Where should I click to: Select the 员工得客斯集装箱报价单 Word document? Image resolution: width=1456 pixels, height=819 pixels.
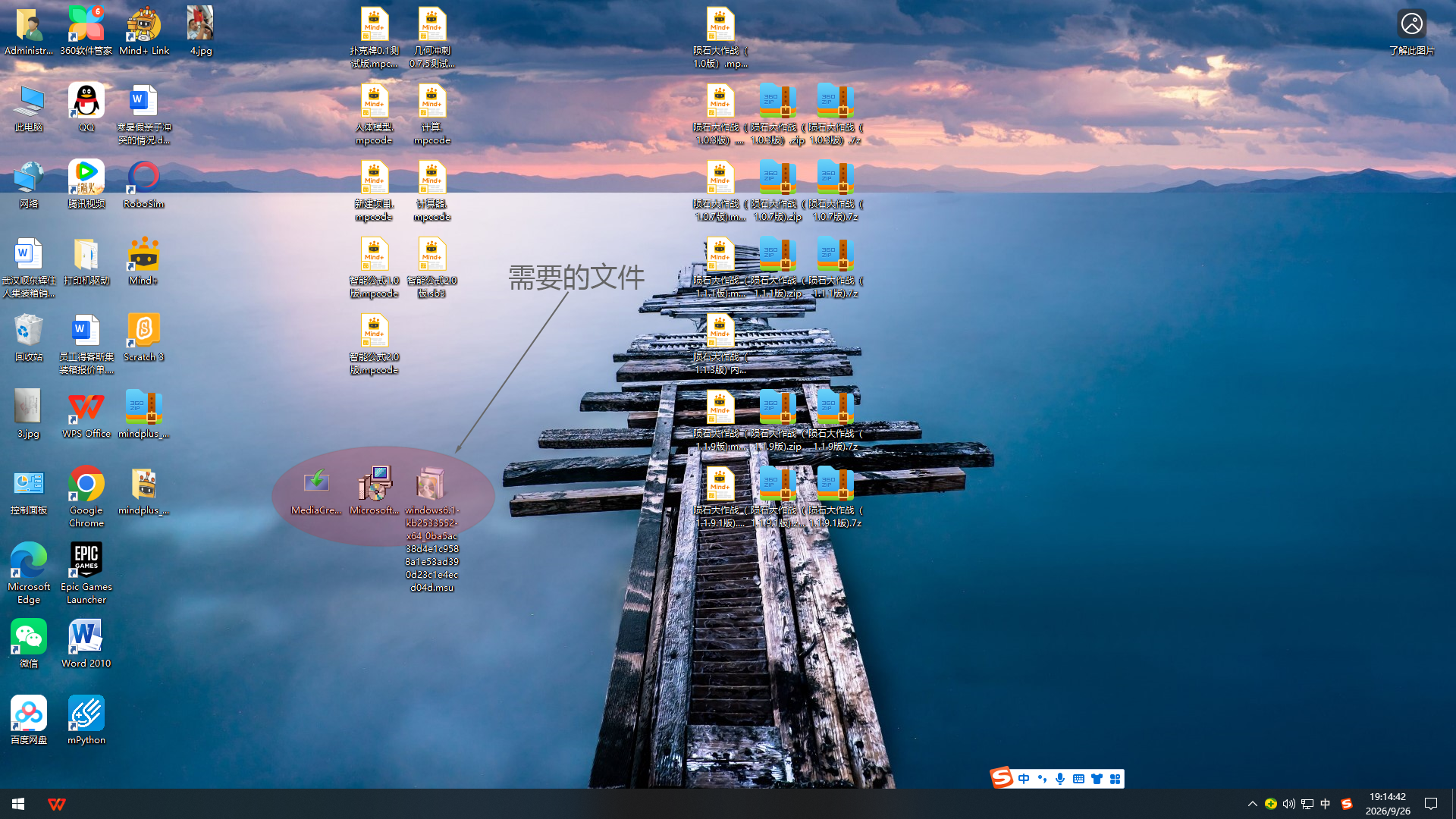[x=86, y=344]
